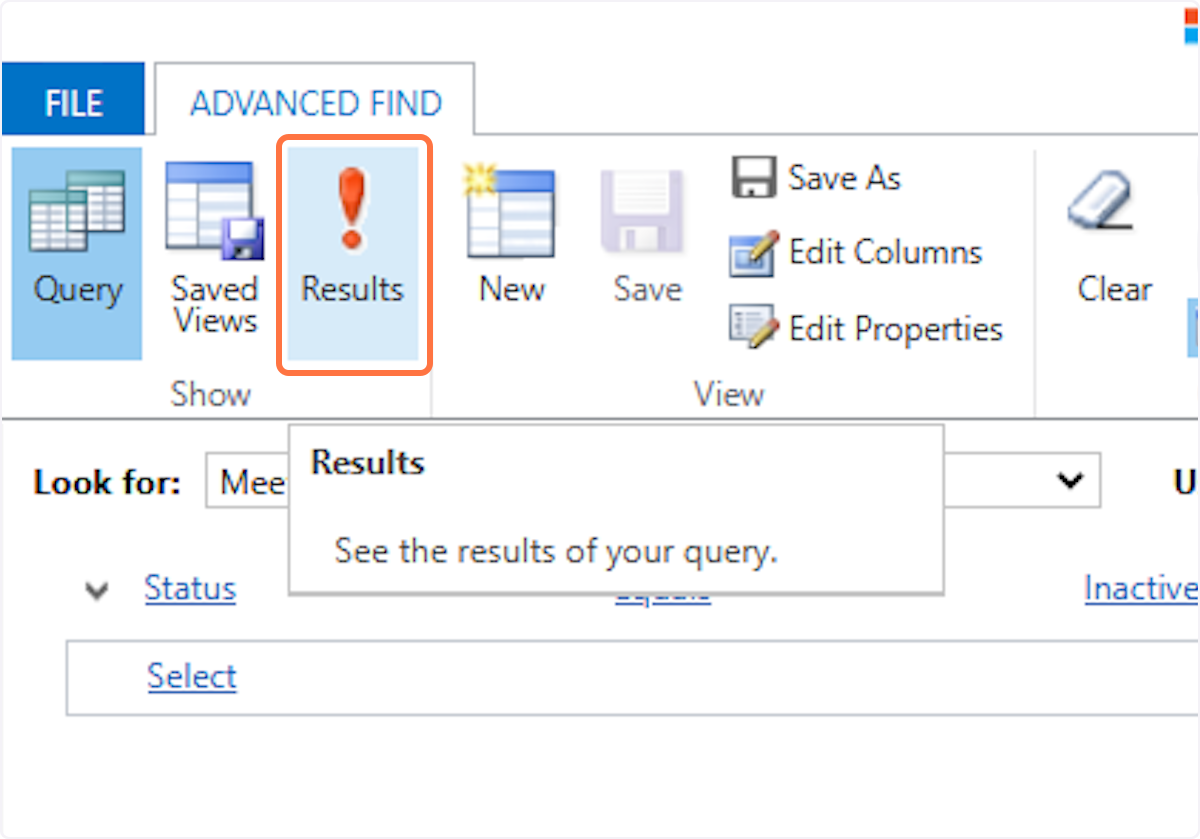Click the Status field link
This screenshot has width=1200, height=839.
(190, 588)
